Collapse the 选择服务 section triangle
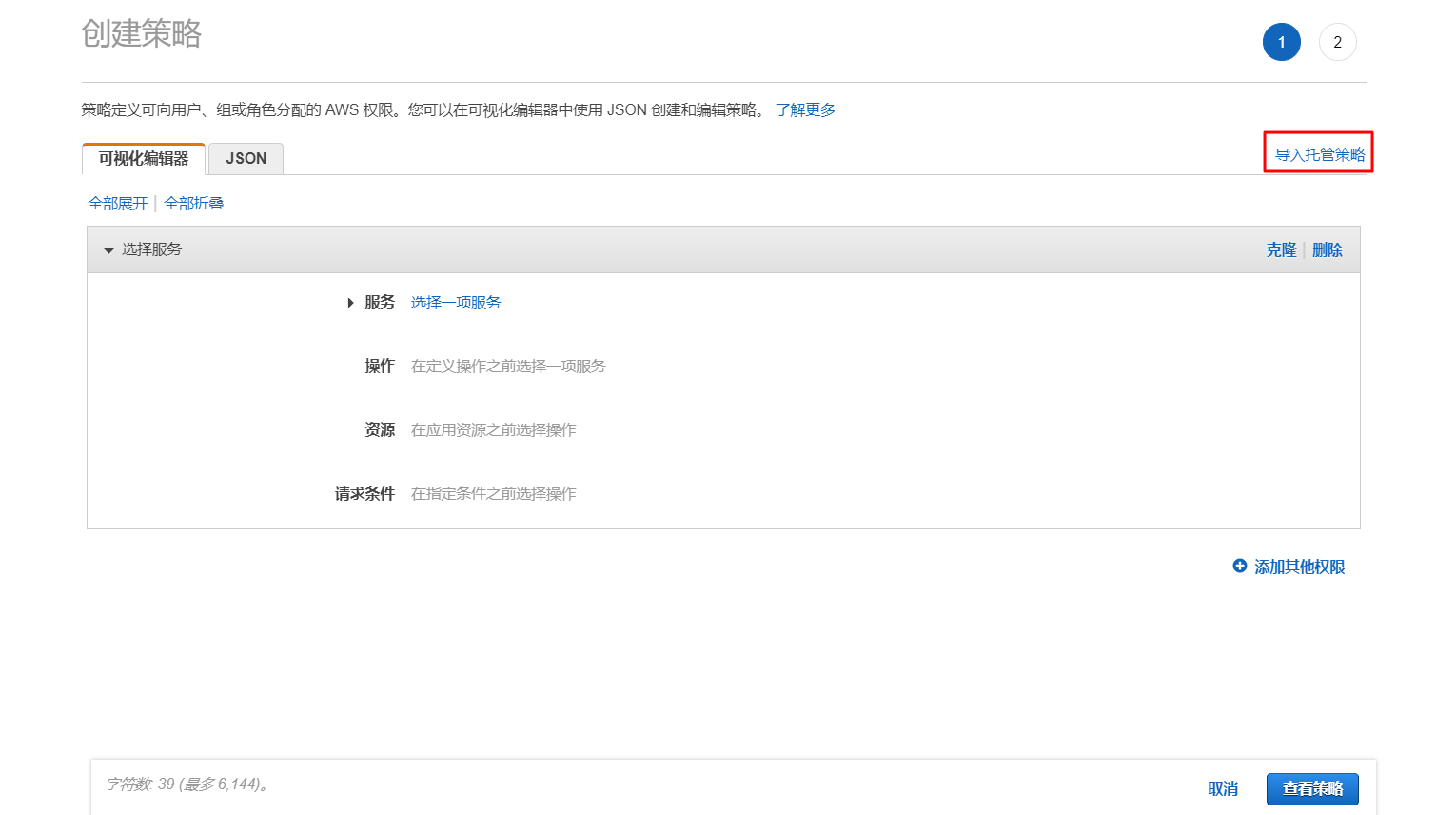This screenshot has width=1456, height=815. [108, 250]
